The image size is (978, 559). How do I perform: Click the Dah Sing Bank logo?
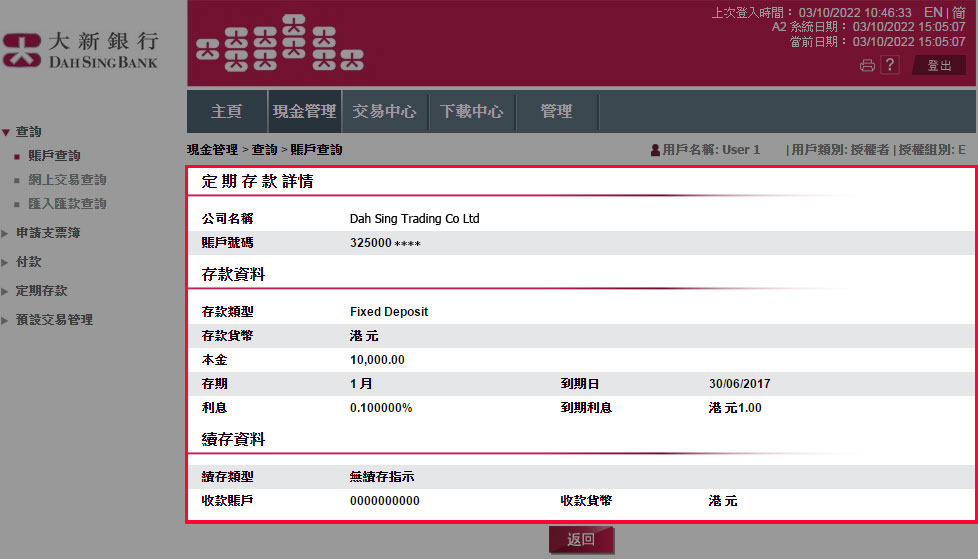point(80,50)
